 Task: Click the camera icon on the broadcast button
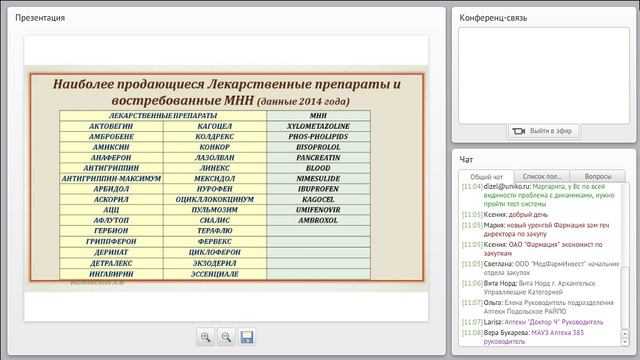tap(518, 131)
